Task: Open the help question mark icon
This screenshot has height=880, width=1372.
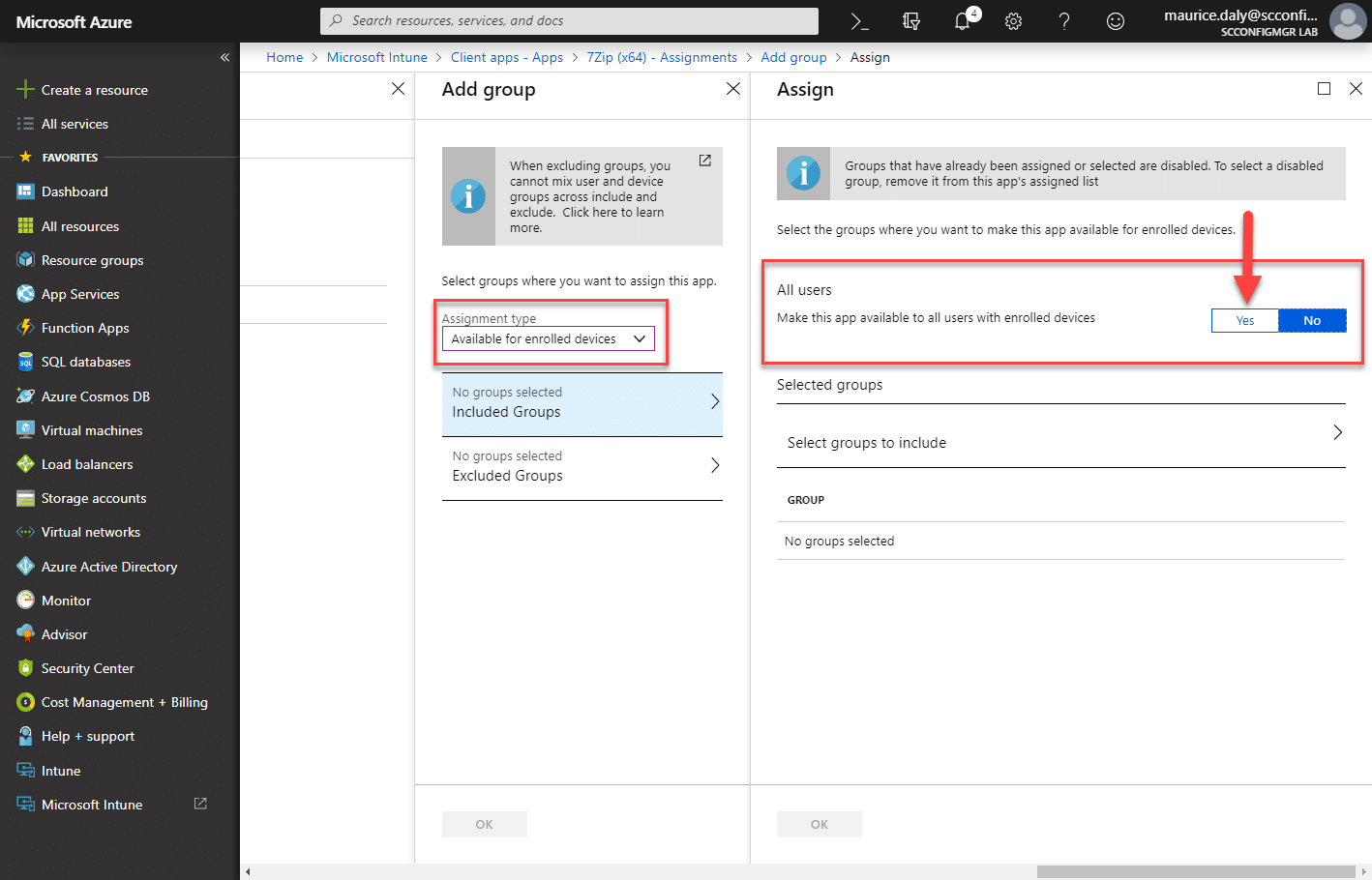Action: pos(1064,21)
